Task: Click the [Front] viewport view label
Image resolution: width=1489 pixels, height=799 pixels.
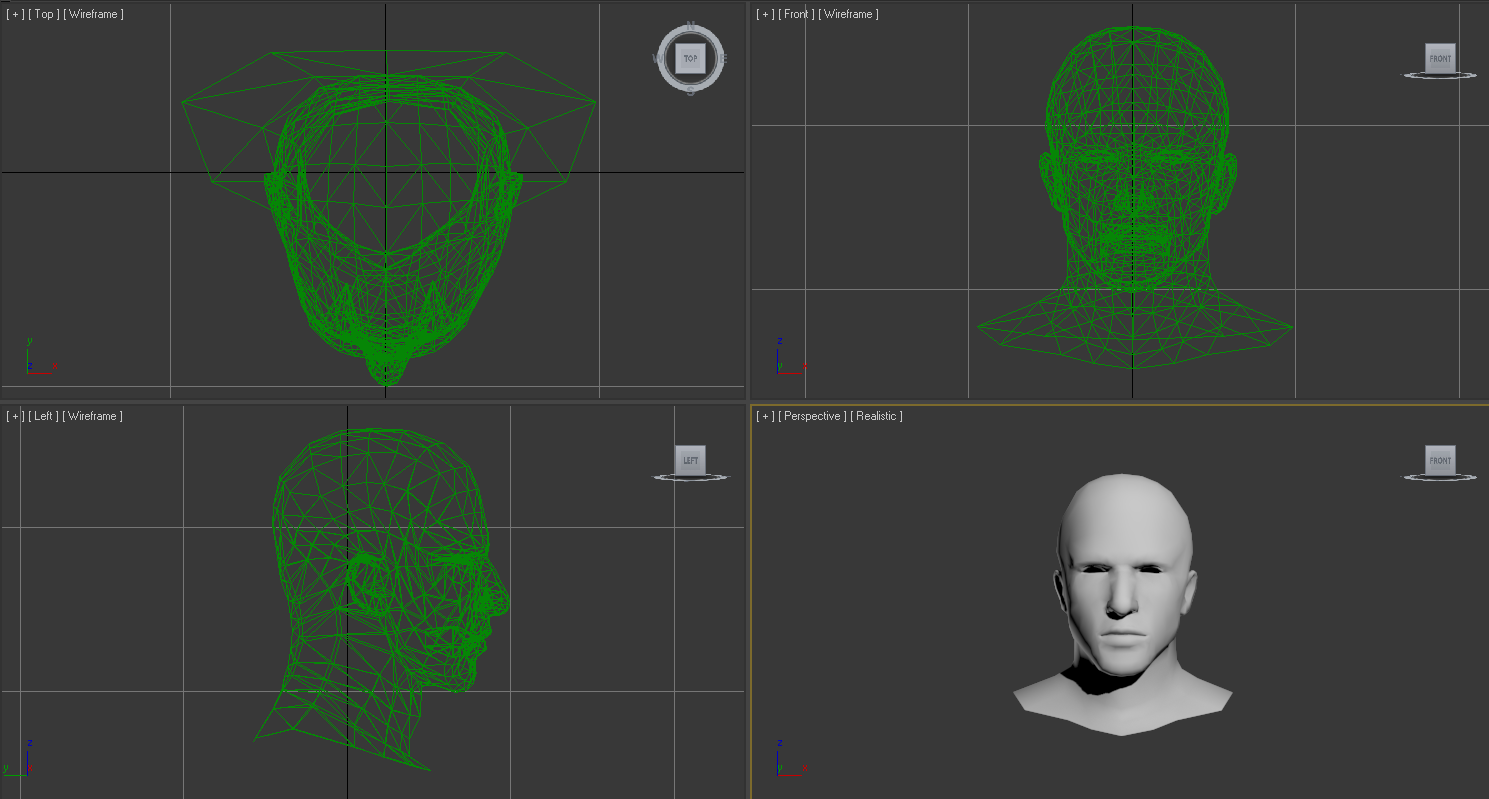Action: pos(796,14)
